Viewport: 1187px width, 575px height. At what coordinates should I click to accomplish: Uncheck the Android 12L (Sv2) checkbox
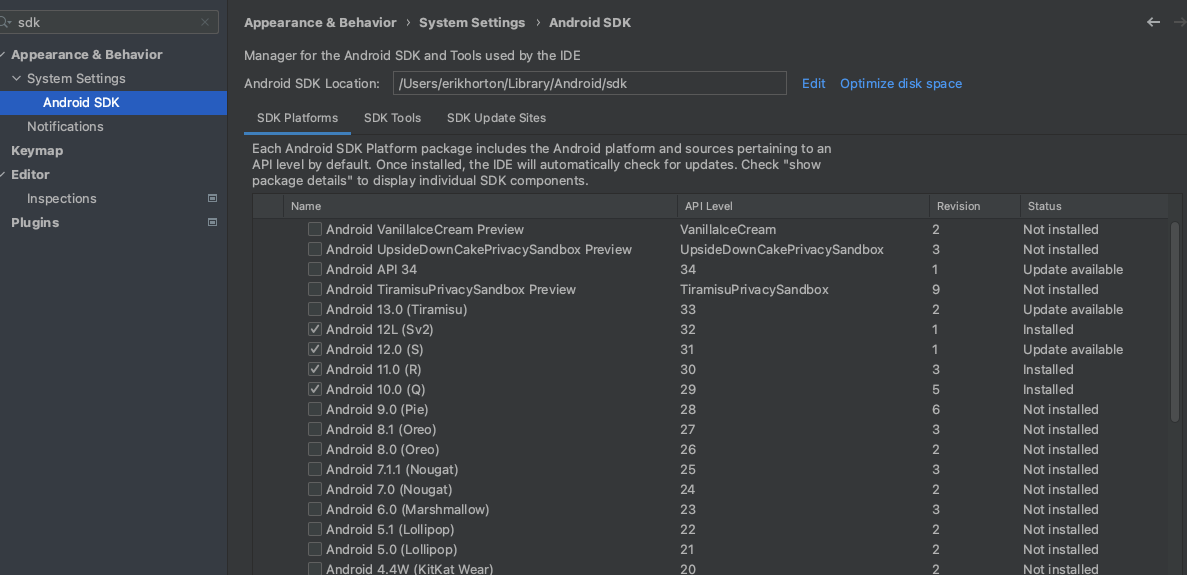[x=315, y=329]
